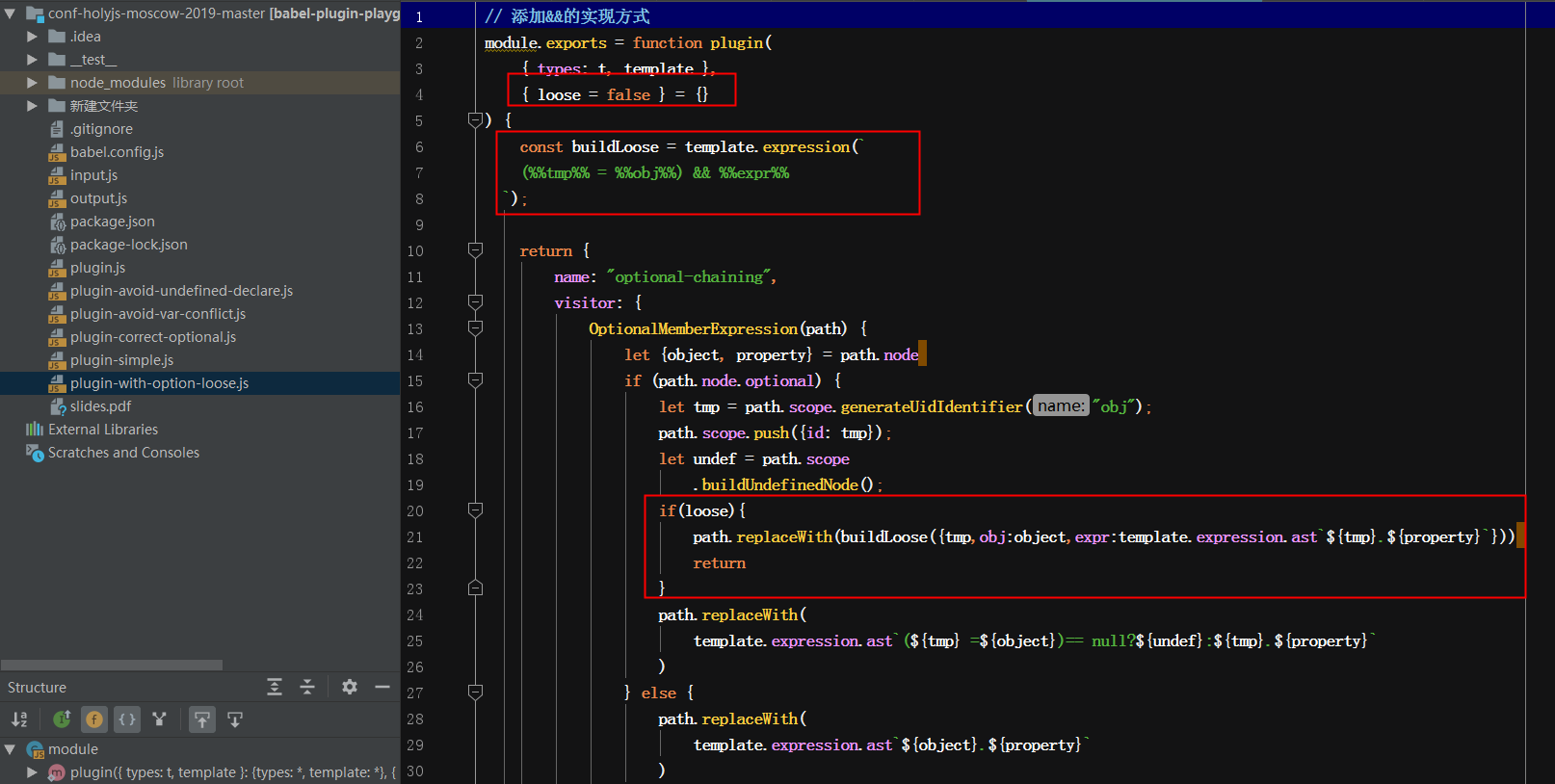Expand the node_modules folder
1555x784 pixels.
pos(32,83)
